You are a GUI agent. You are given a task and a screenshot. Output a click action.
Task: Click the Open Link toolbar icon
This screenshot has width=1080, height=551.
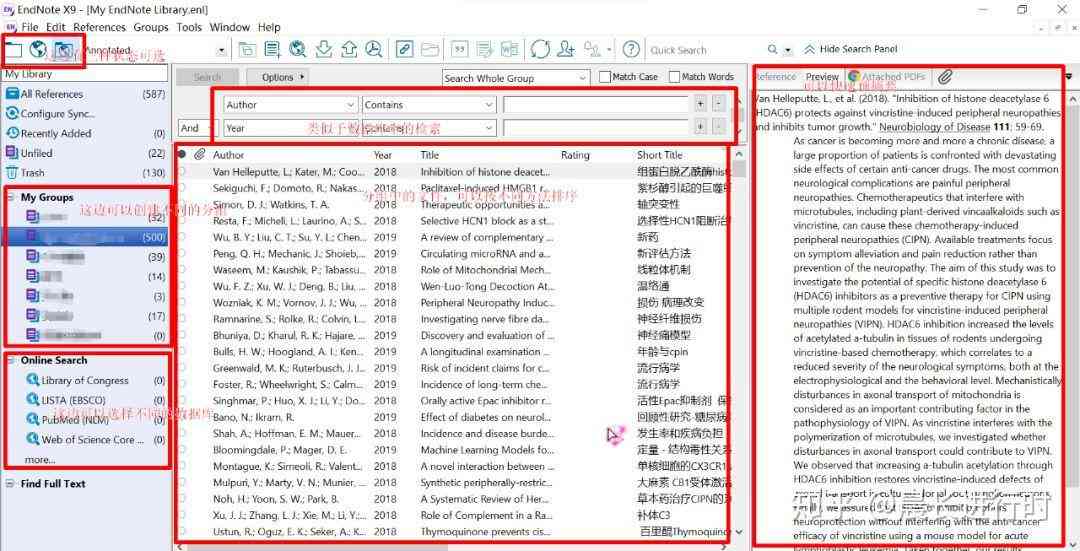tap(405, 49)
